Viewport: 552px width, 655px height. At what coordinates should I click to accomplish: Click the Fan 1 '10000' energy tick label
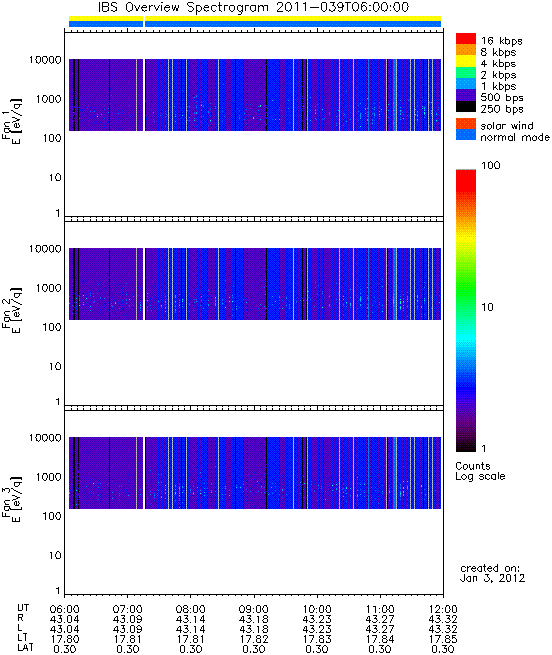point(45,60)
